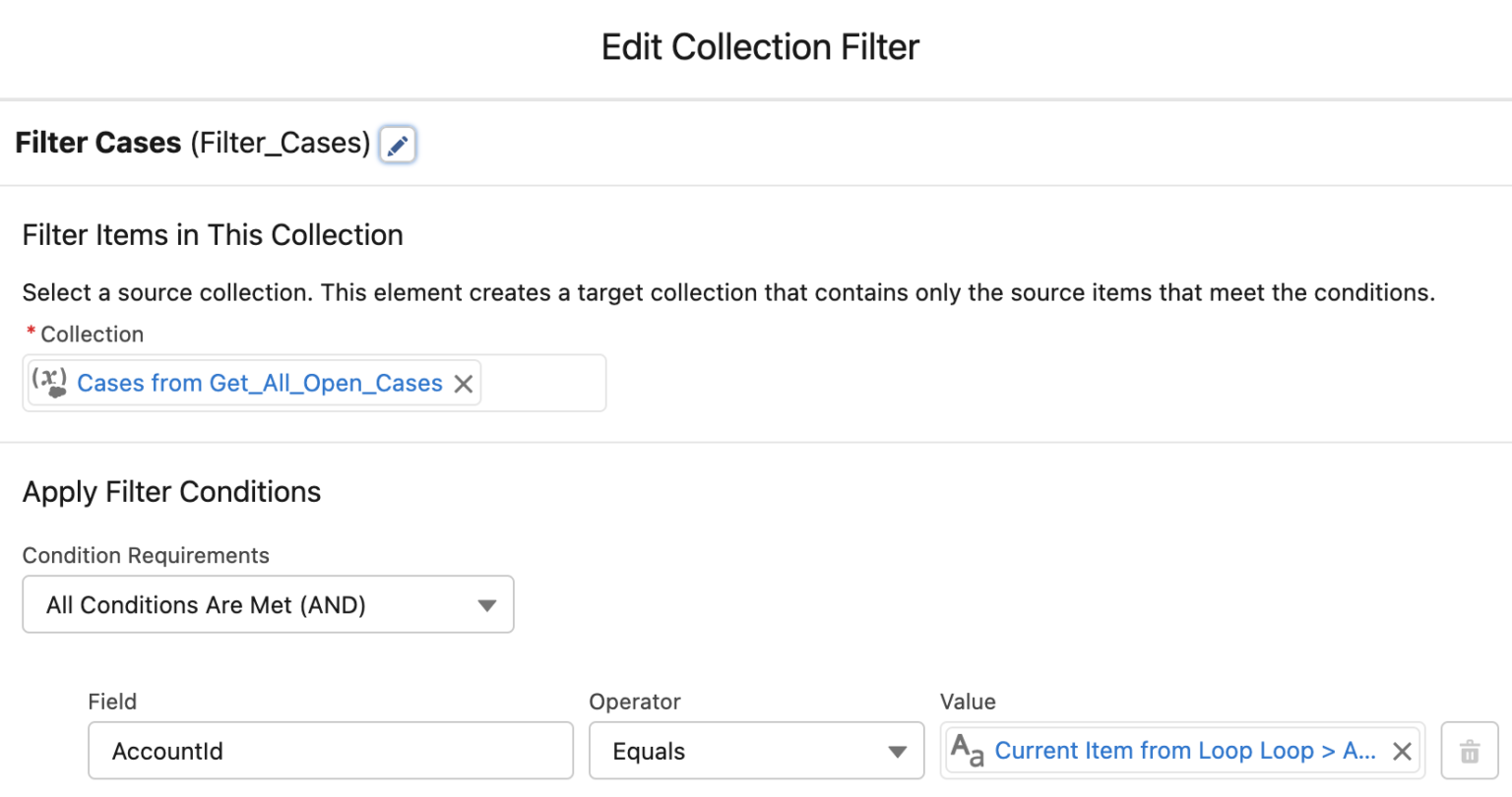
Task: Click the pencil icon to rename Filter Cases
Action: [x=398, y=144]
